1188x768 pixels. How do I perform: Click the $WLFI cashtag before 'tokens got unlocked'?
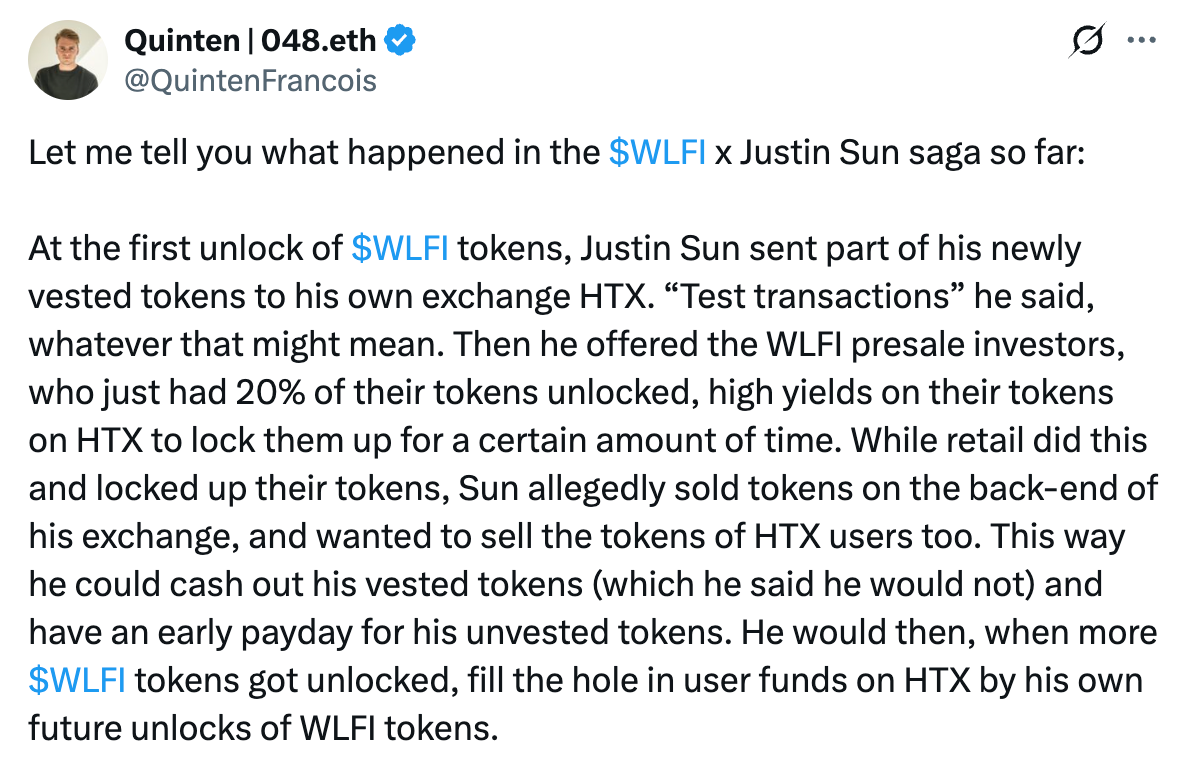[x=77, y=681]
